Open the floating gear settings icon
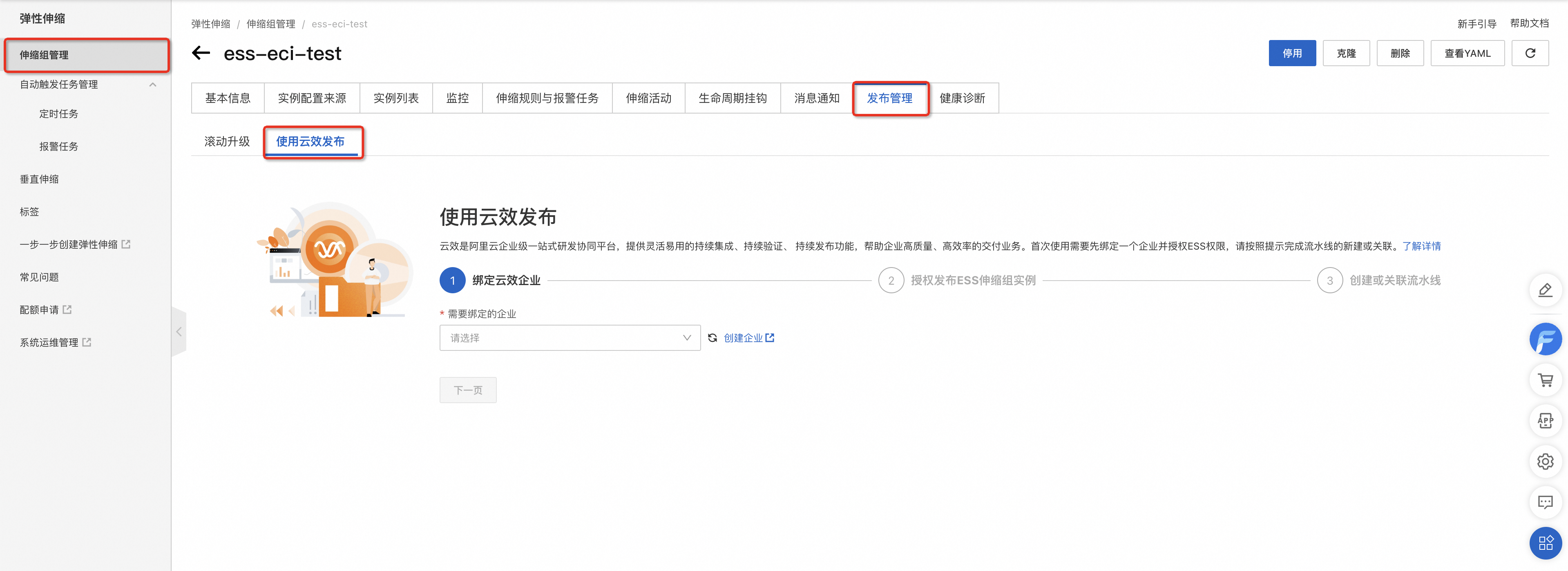Viewport: 1568px width, 571px height. (x=1545, y=462)
